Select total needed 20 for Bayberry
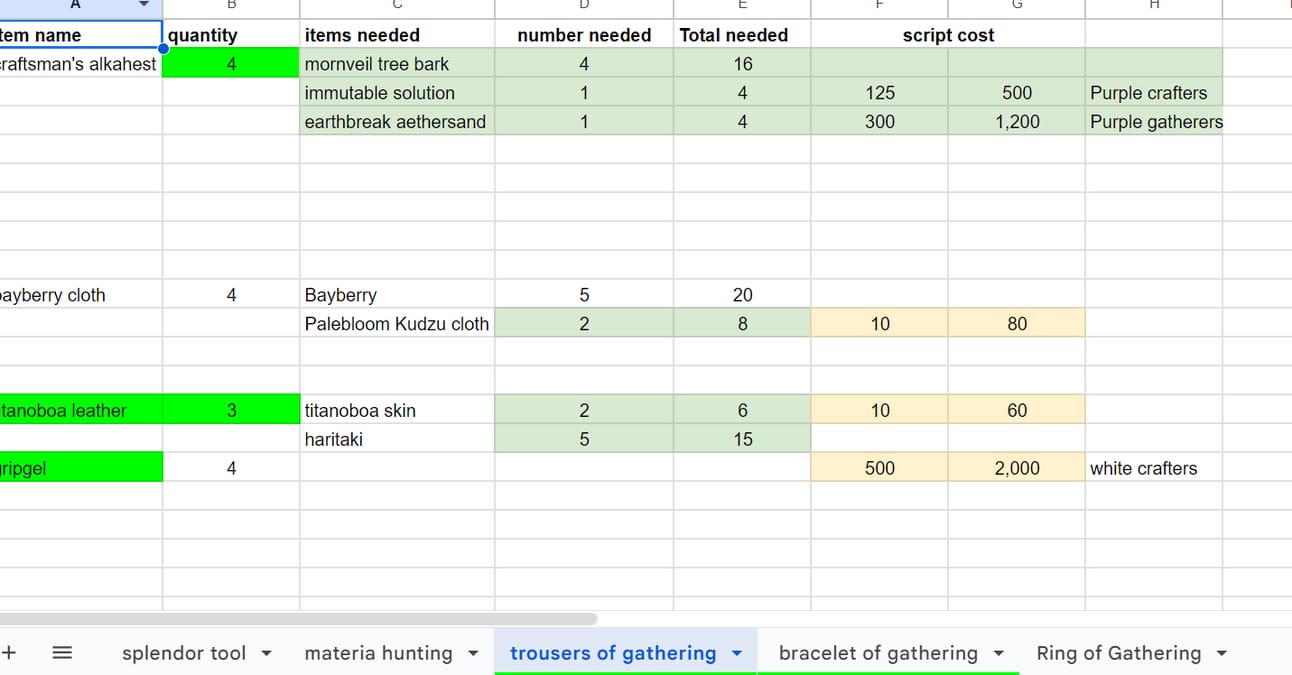 tap(742, 295)
